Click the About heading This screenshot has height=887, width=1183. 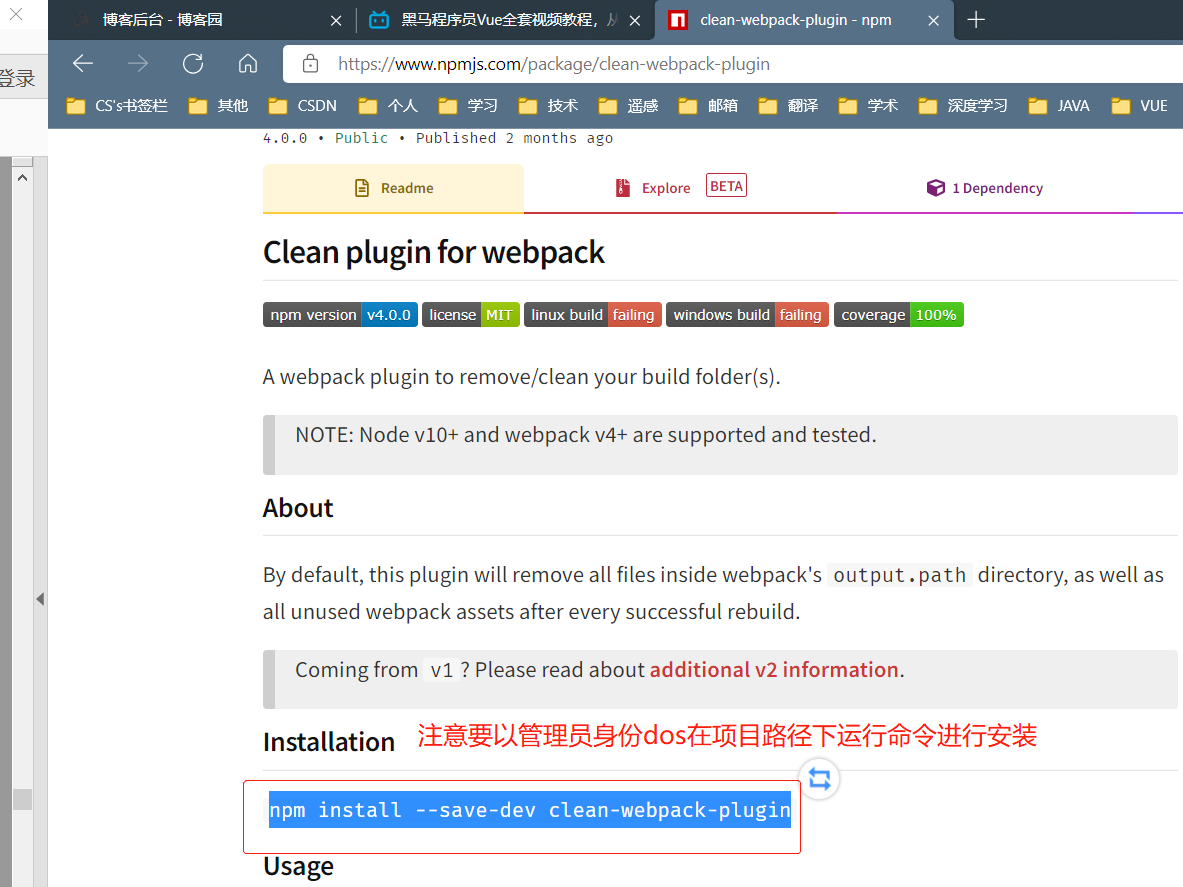pos(298,508)
